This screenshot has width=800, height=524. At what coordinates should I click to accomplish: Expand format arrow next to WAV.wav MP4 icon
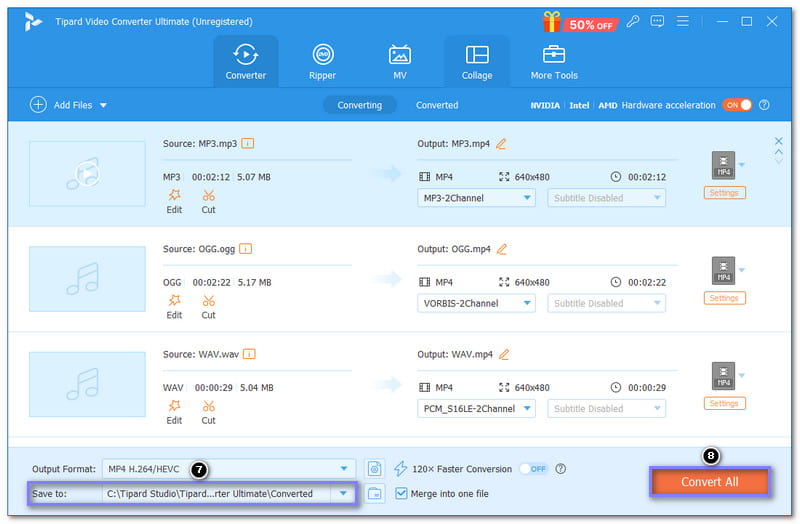[742, 376]
